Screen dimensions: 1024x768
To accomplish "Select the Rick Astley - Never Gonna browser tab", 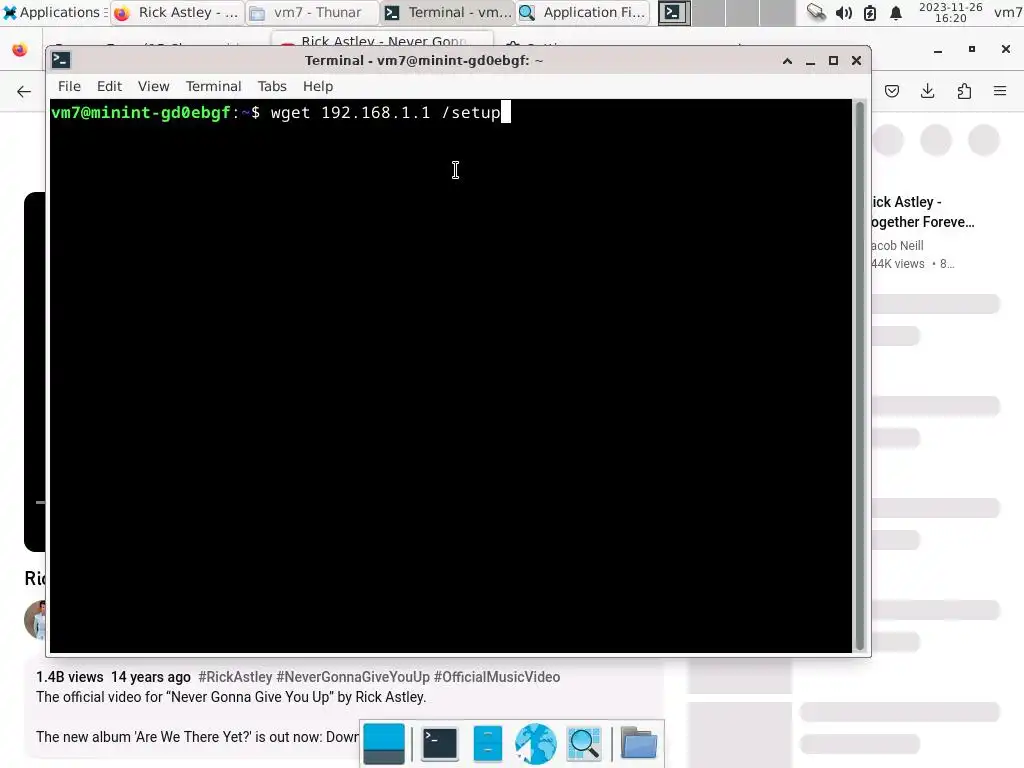I will (382, 39).
